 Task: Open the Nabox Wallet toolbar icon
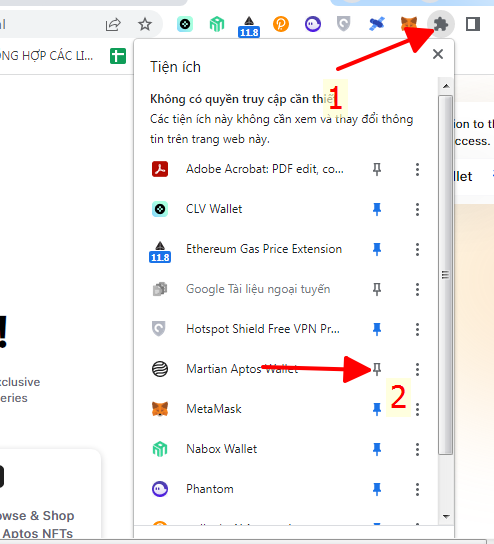217,24
